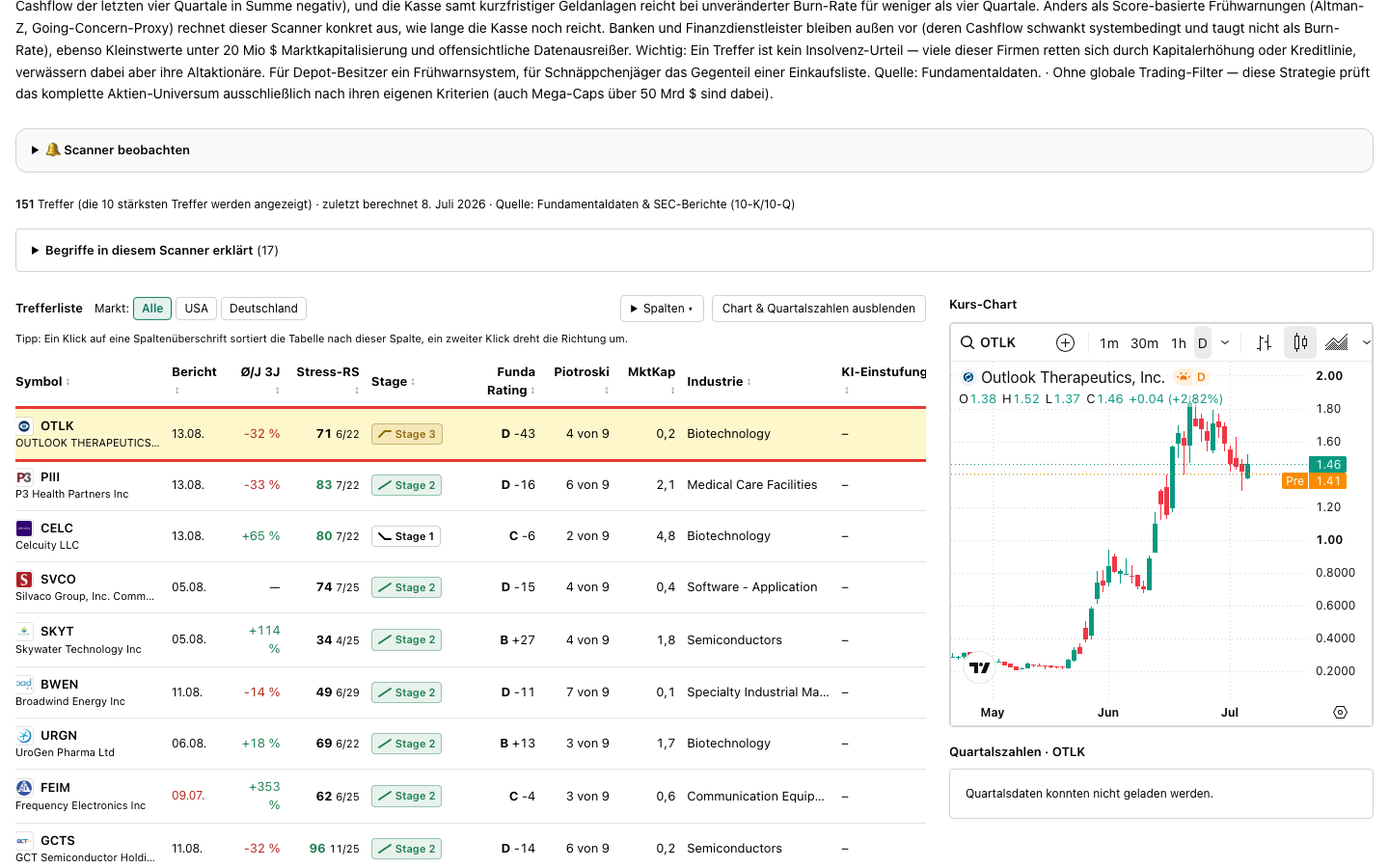Click the Pre 1.41 pre-market price label

click(x=1315, y=481)
